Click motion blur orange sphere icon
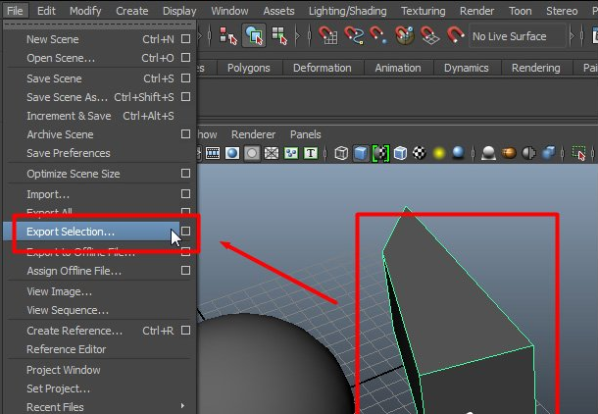 pyautogui.click(x=508, y=153)
